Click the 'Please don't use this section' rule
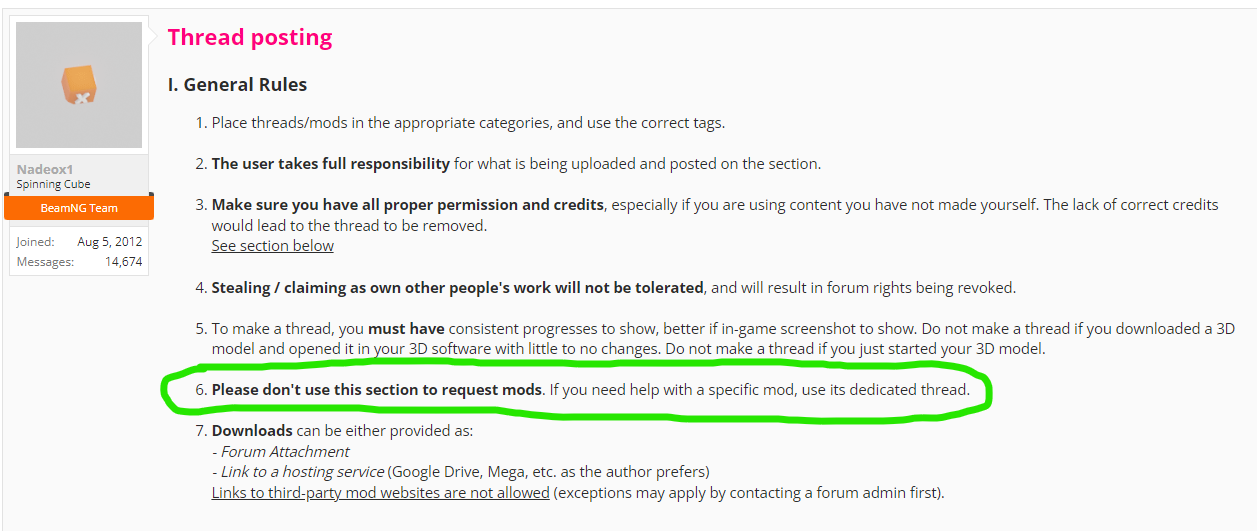The height and width of the screenshot is (531, 1257). 377,389
